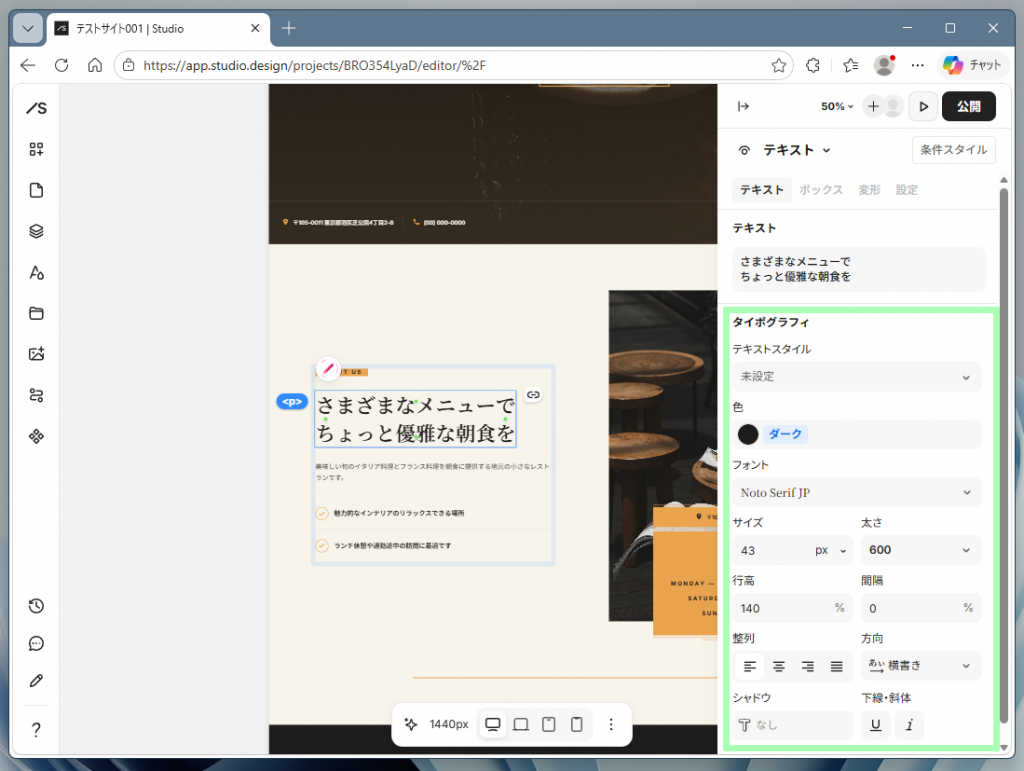This screenshot has height=771, width=1024.
Task: Open the Styles and fonts panel icon
Action: 37,272
